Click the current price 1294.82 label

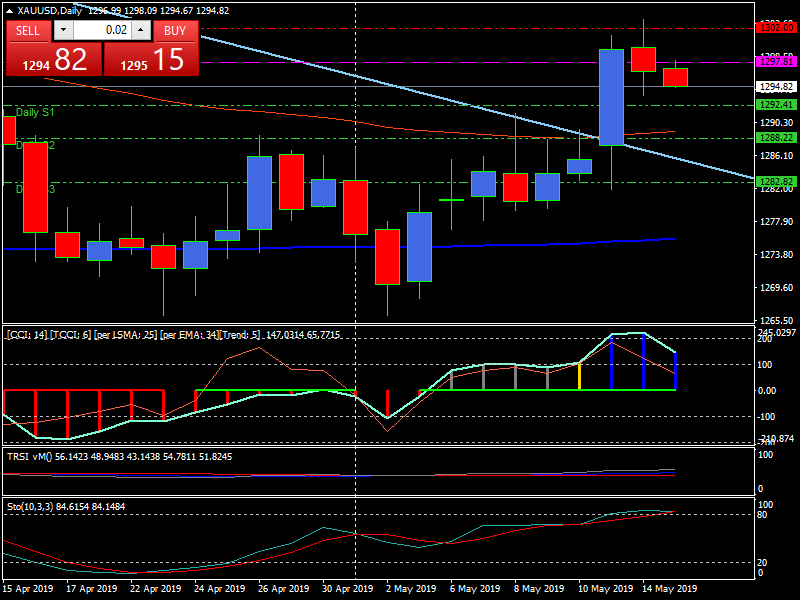pos(776,87)
